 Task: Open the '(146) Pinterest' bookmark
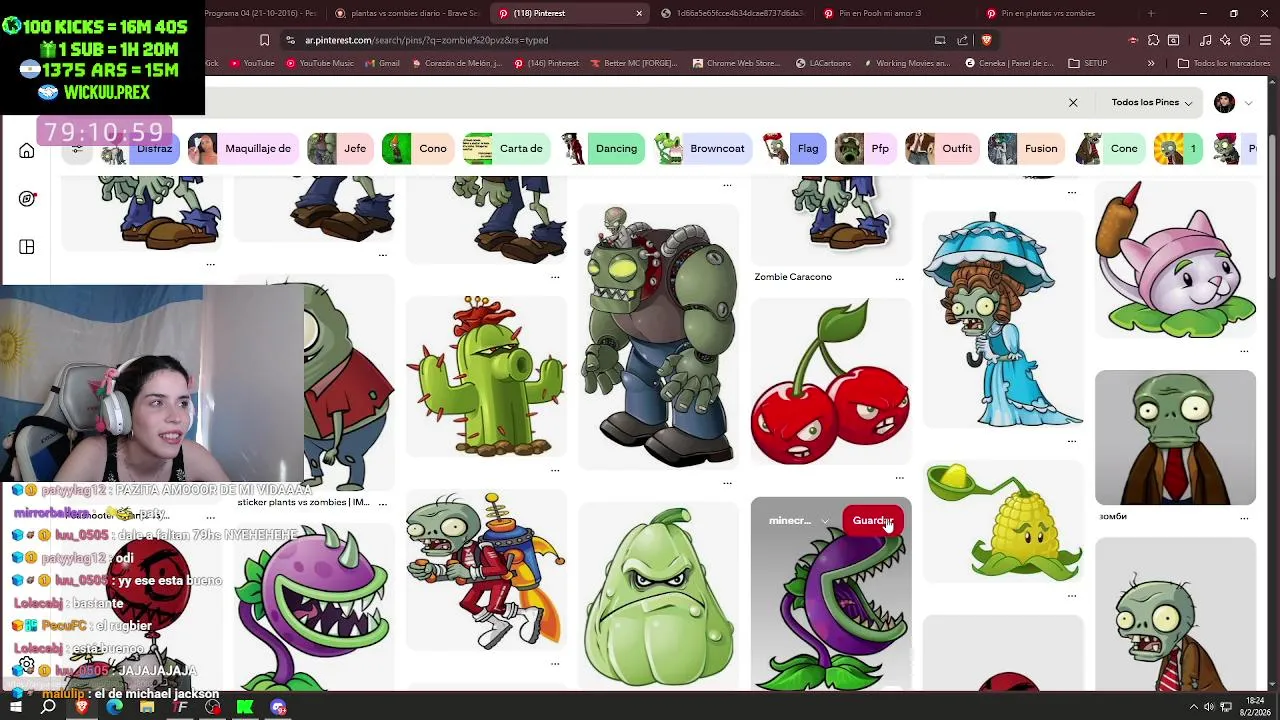(x=546, y=63)
